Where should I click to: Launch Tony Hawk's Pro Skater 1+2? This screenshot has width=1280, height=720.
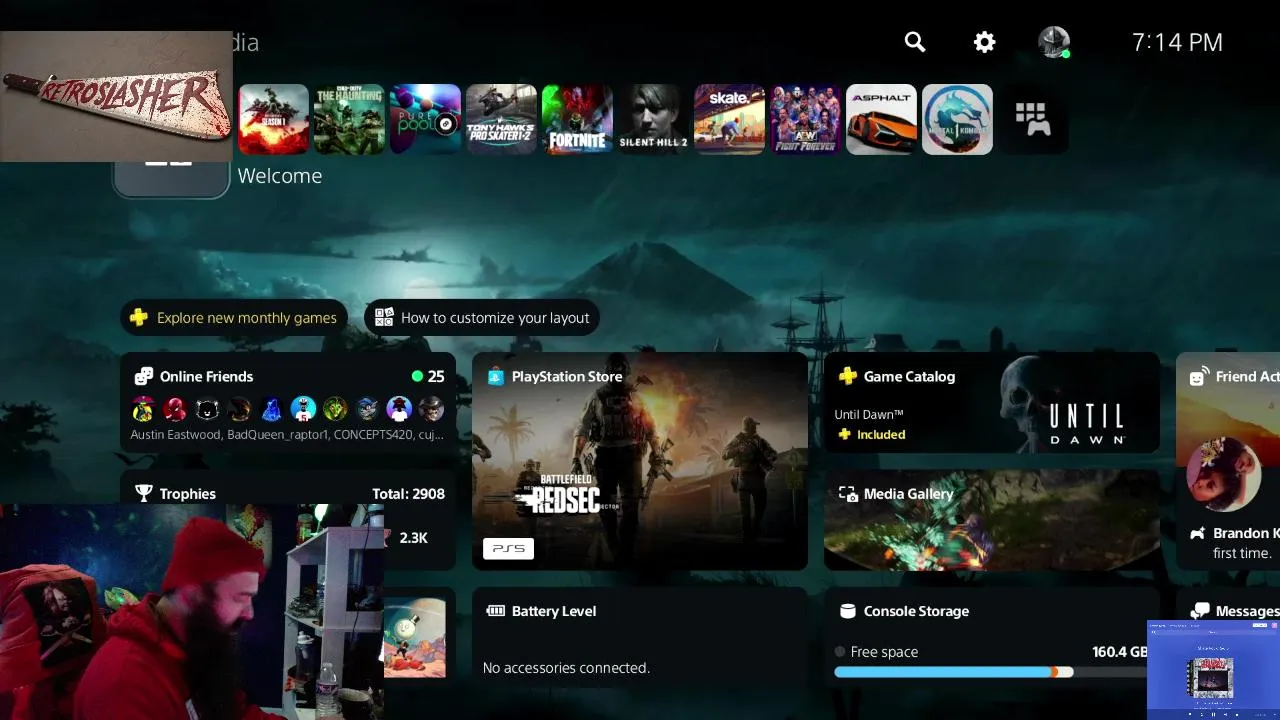pos(501,119)
